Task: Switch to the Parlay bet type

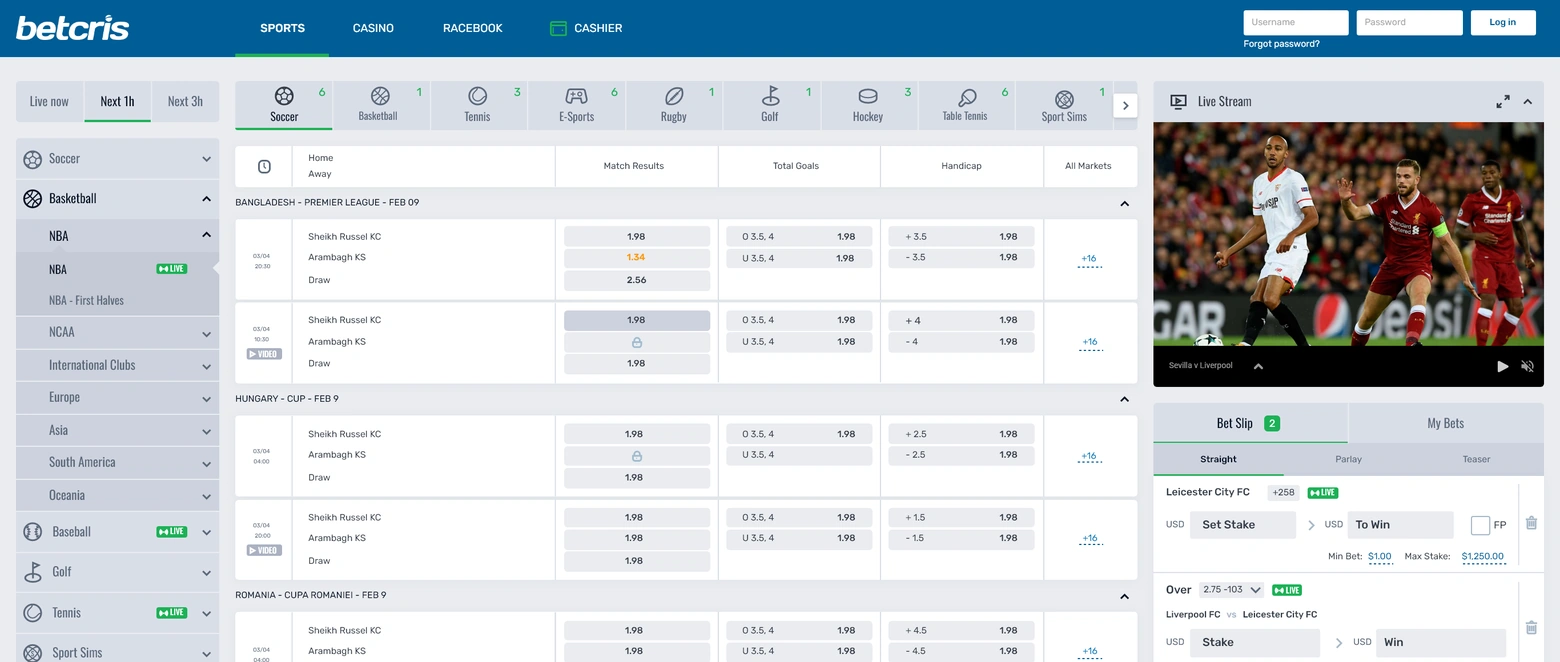Action: tap(1348, 459)
